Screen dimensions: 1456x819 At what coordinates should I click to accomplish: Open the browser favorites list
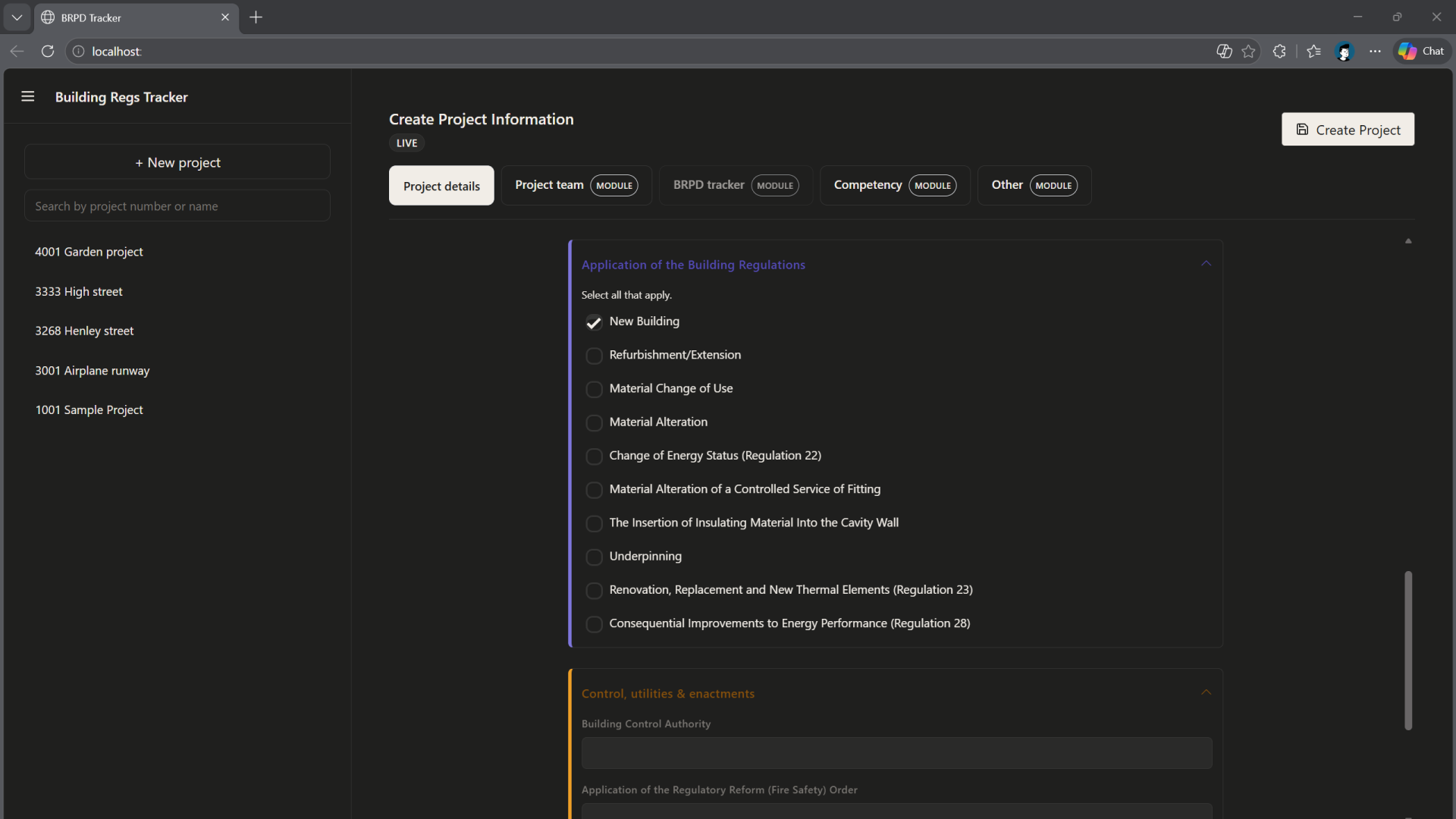tap(1313, 51)
